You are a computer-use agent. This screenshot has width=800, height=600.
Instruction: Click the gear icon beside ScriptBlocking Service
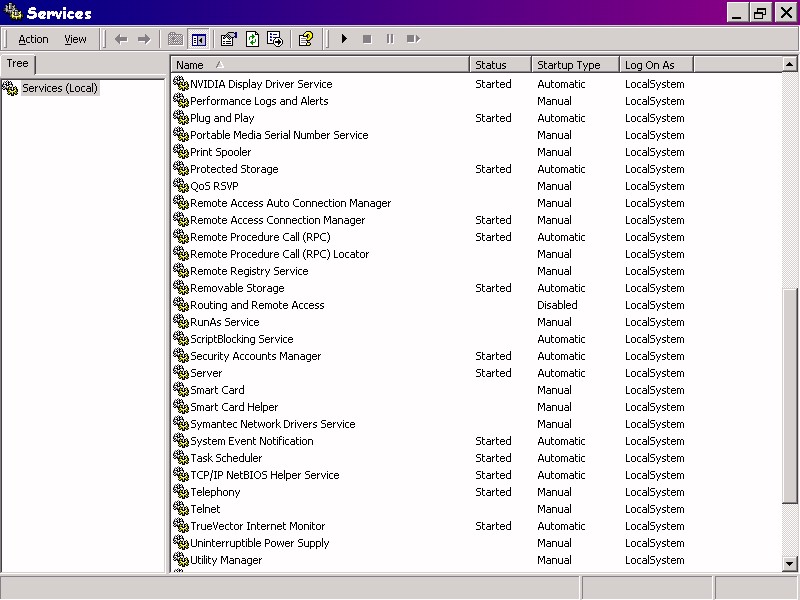tap(181, 338)
